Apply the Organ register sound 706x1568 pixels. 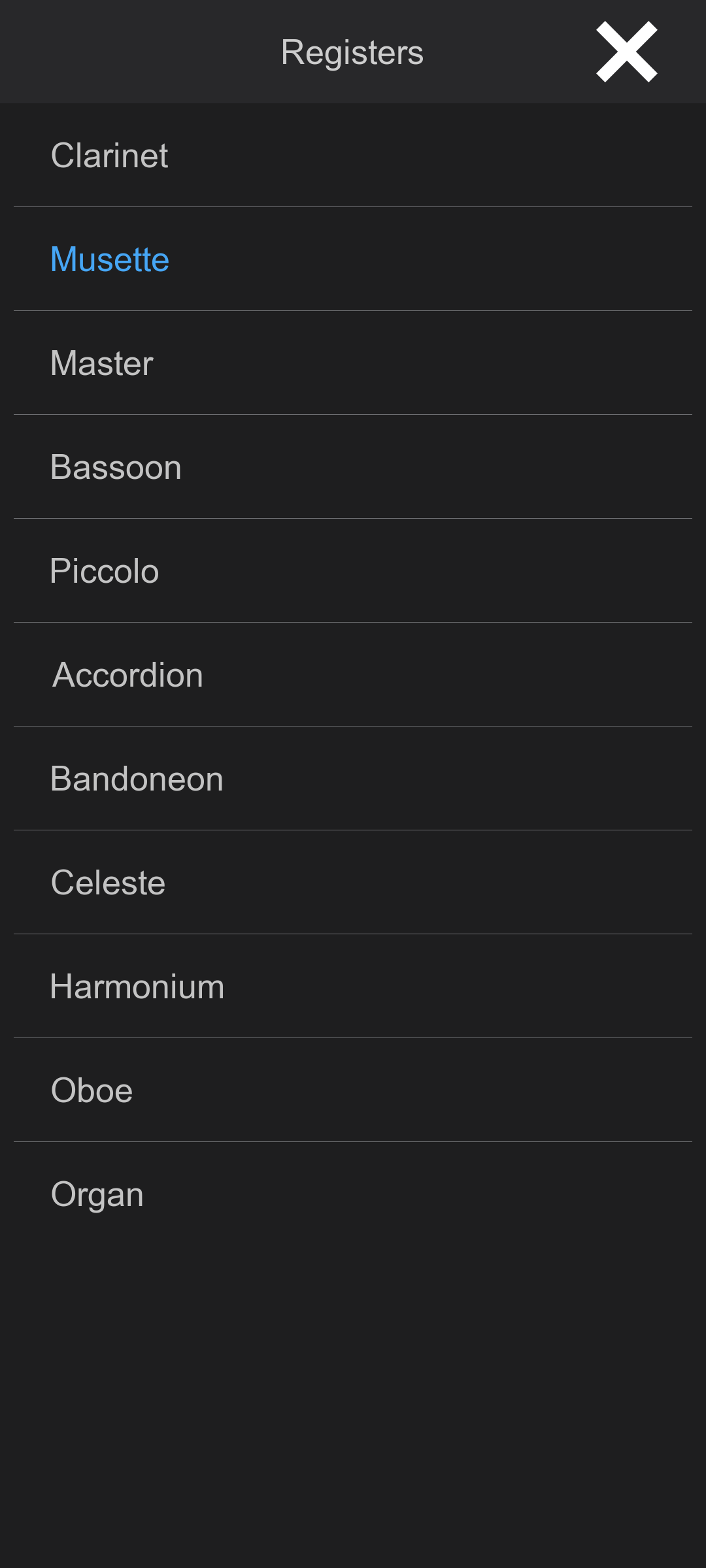(97, 1194)
